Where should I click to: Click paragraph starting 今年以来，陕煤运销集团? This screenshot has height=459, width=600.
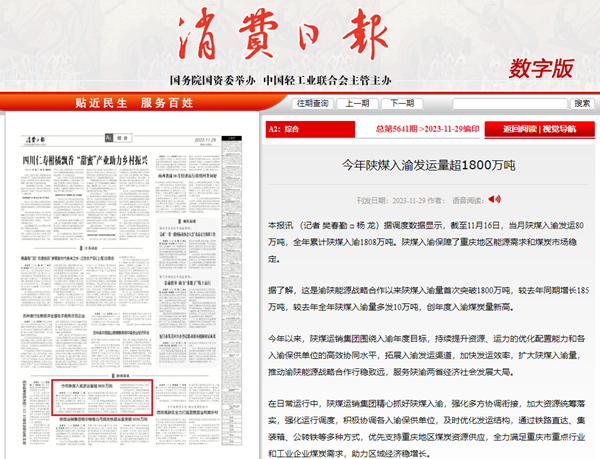pos(426,355)
